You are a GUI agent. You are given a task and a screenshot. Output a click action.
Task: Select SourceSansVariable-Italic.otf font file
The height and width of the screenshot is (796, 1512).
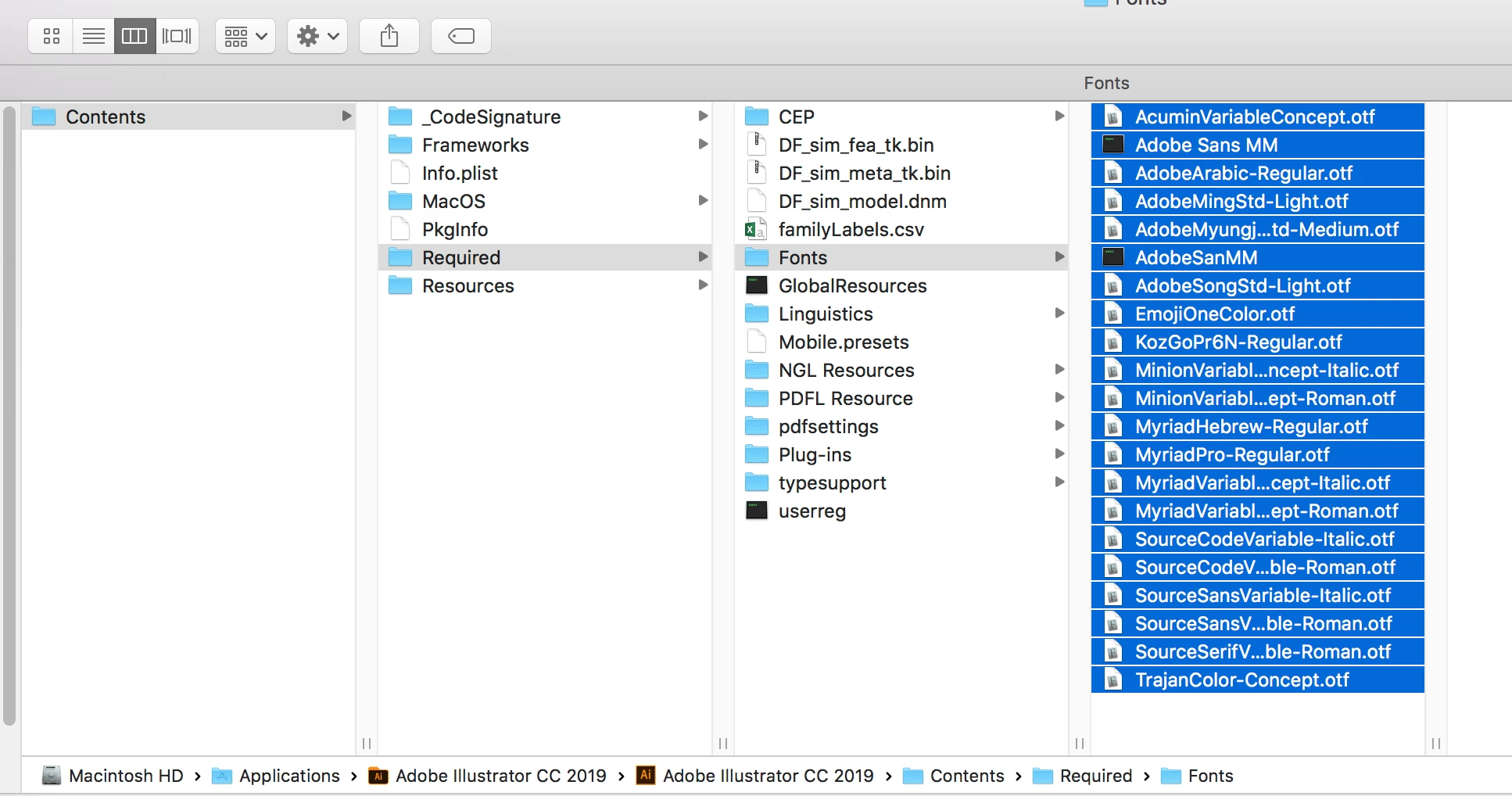[1258, 595]
